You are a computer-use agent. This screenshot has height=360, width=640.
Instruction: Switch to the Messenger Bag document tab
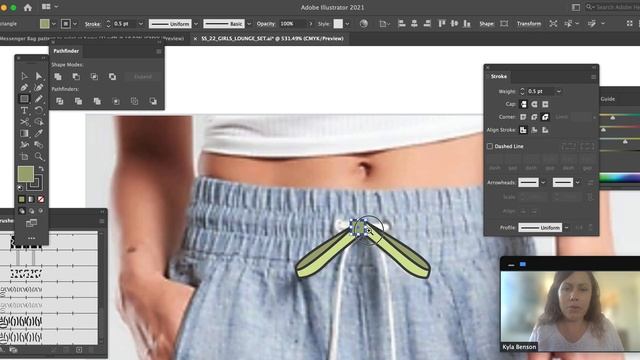(92, 38)
